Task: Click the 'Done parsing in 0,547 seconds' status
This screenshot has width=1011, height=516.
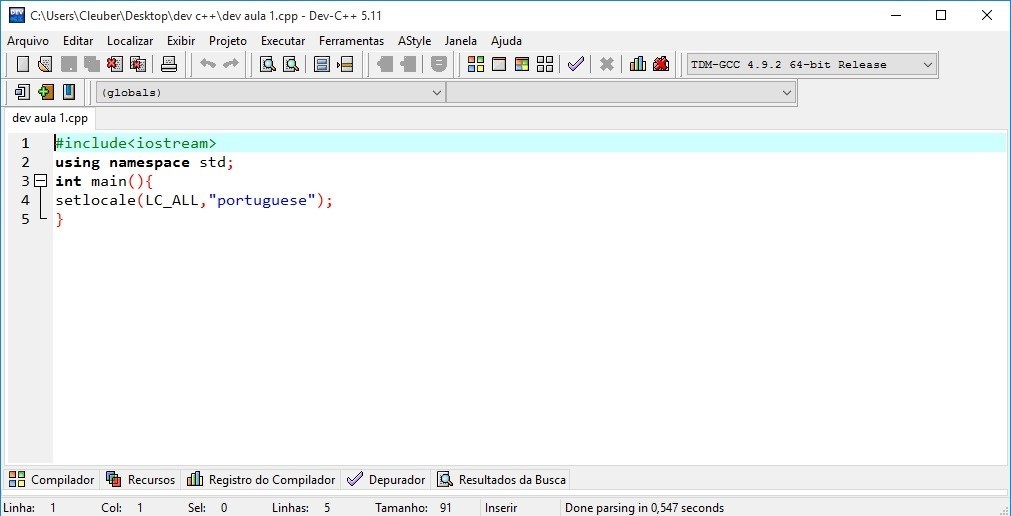Action: tap(644, 508)
